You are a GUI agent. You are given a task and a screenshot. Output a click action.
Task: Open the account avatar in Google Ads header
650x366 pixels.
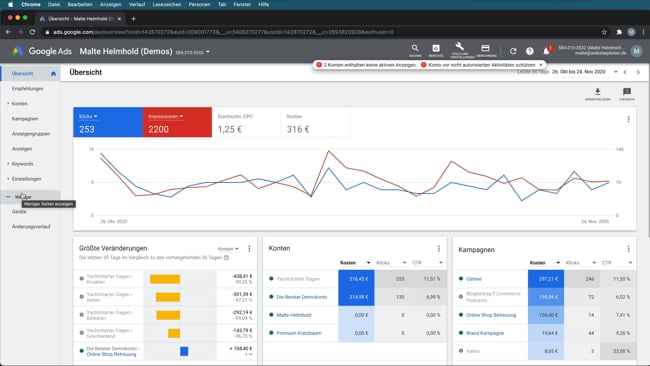(636, 51)
